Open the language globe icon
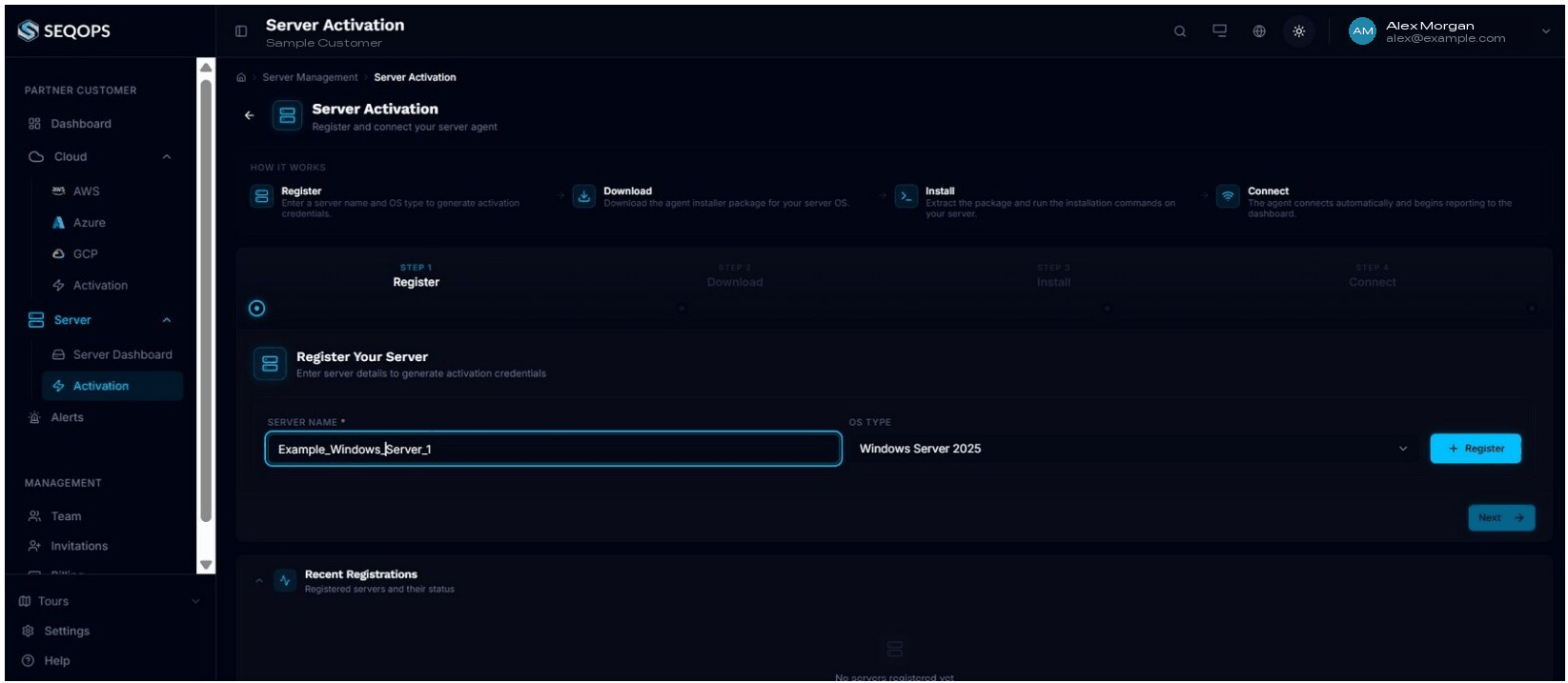Image resolution: width=1568 pixels, height=683 pixels. coord(1259,31)
